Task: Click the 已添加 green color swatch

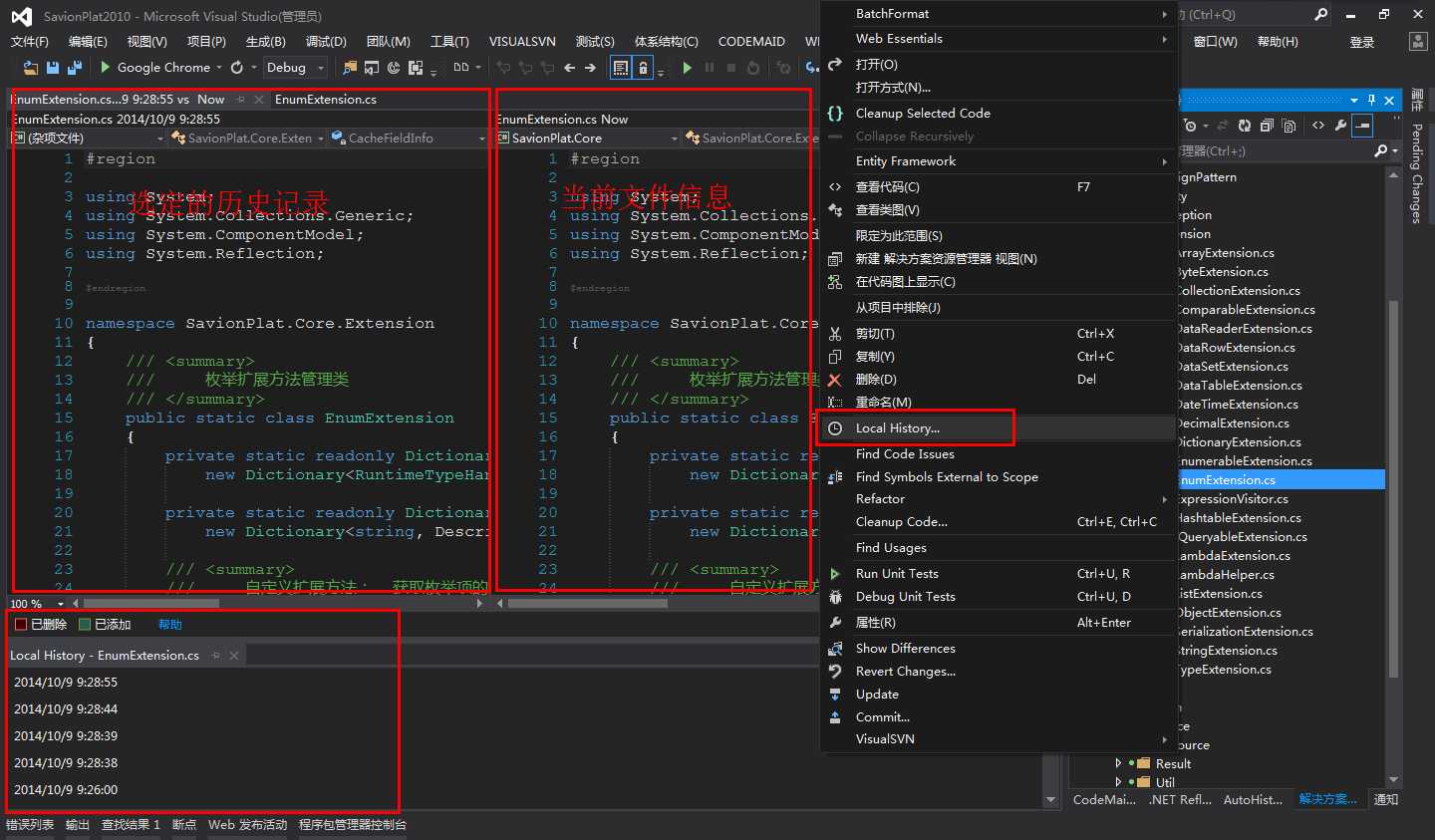Action: pos(85,625)
